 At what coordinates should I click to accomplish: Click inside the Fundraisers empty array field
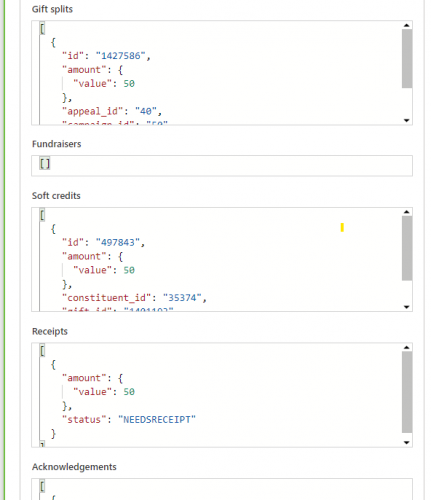[x=222, y=166]
